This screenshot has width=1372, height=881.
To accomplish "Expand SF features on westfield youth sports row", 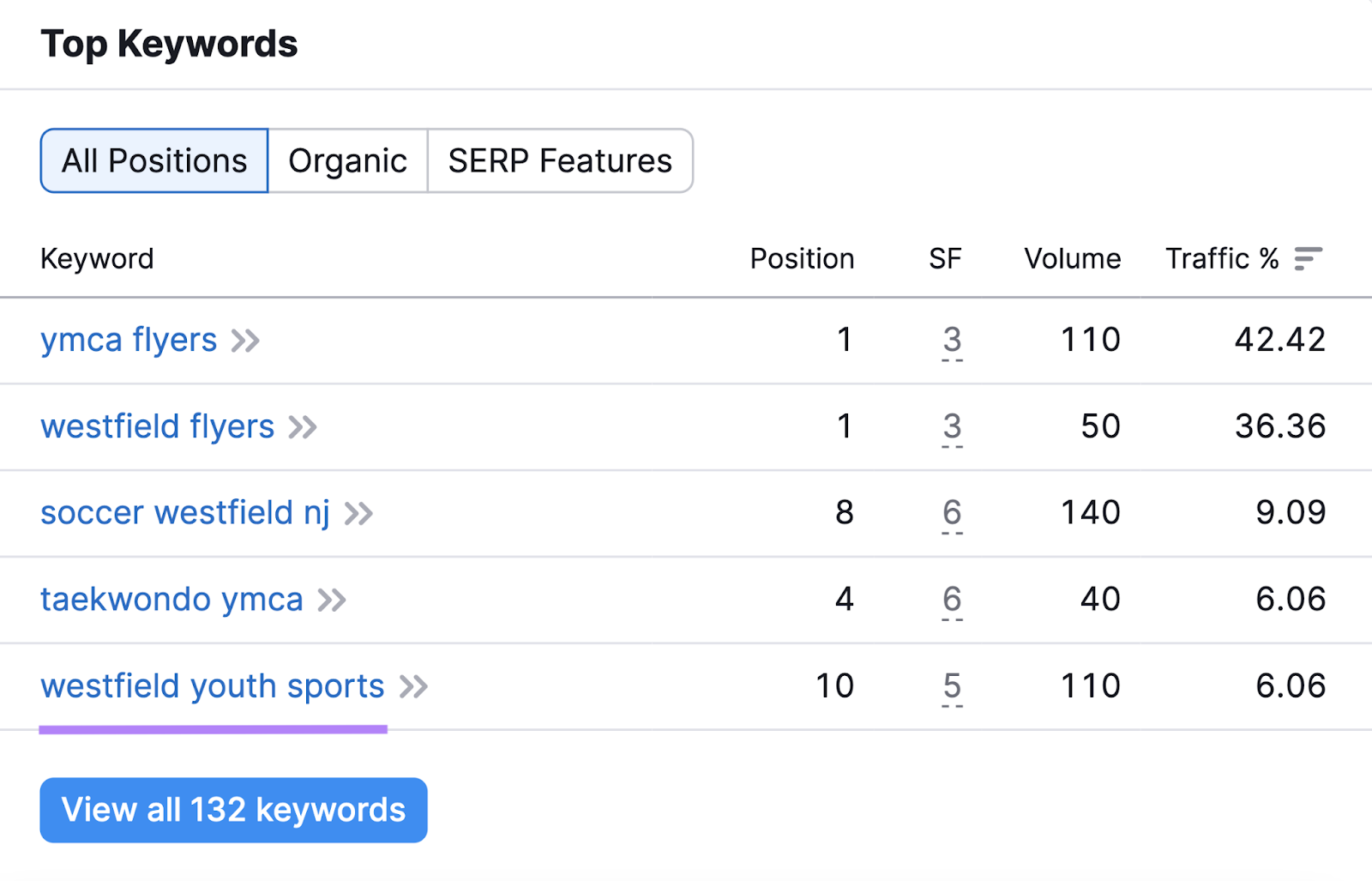I will (x=951, y=686).
